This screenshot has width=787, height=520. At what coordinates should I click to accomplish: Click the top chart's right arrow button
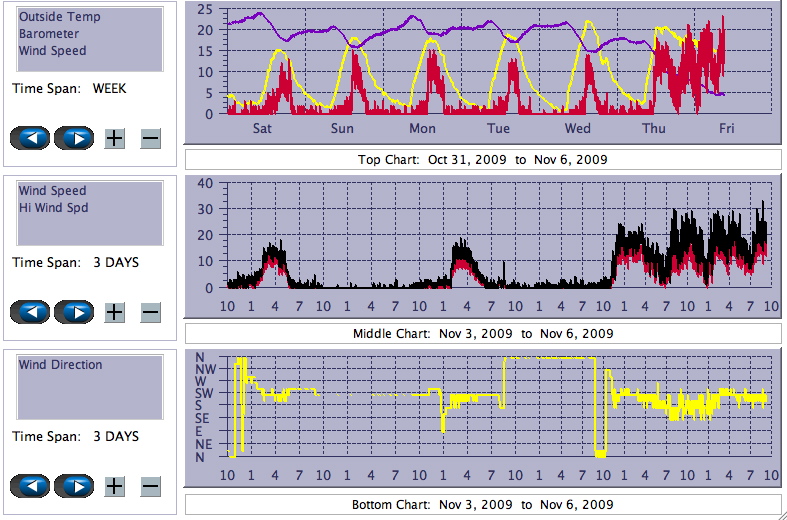point(74,138)
